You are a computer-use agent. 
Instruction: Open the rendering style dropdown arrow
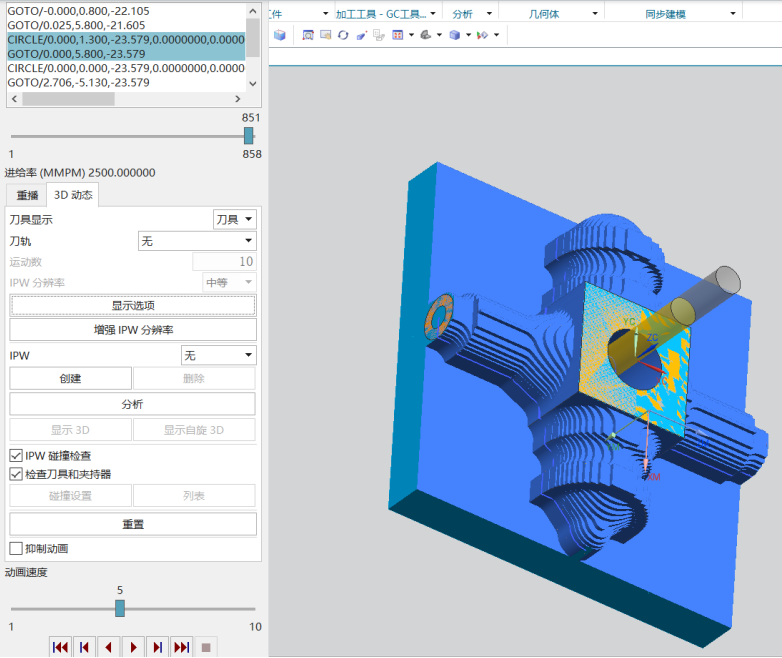pos(439,35)
